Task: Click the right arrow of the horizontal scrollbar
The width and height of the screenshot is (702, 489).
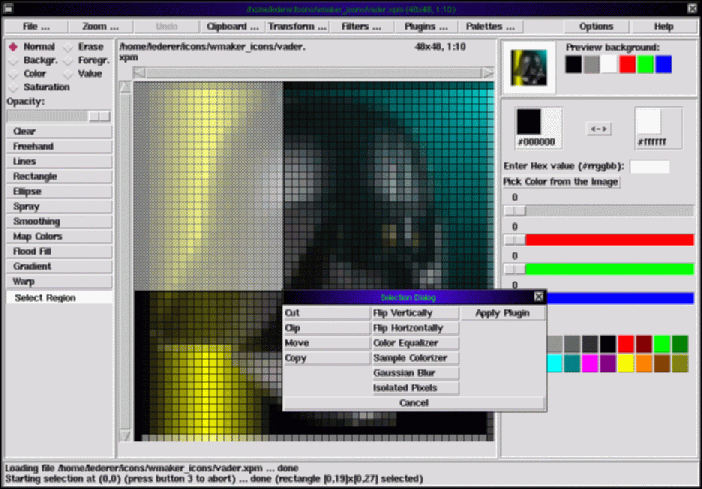Action: click(488, 72)
